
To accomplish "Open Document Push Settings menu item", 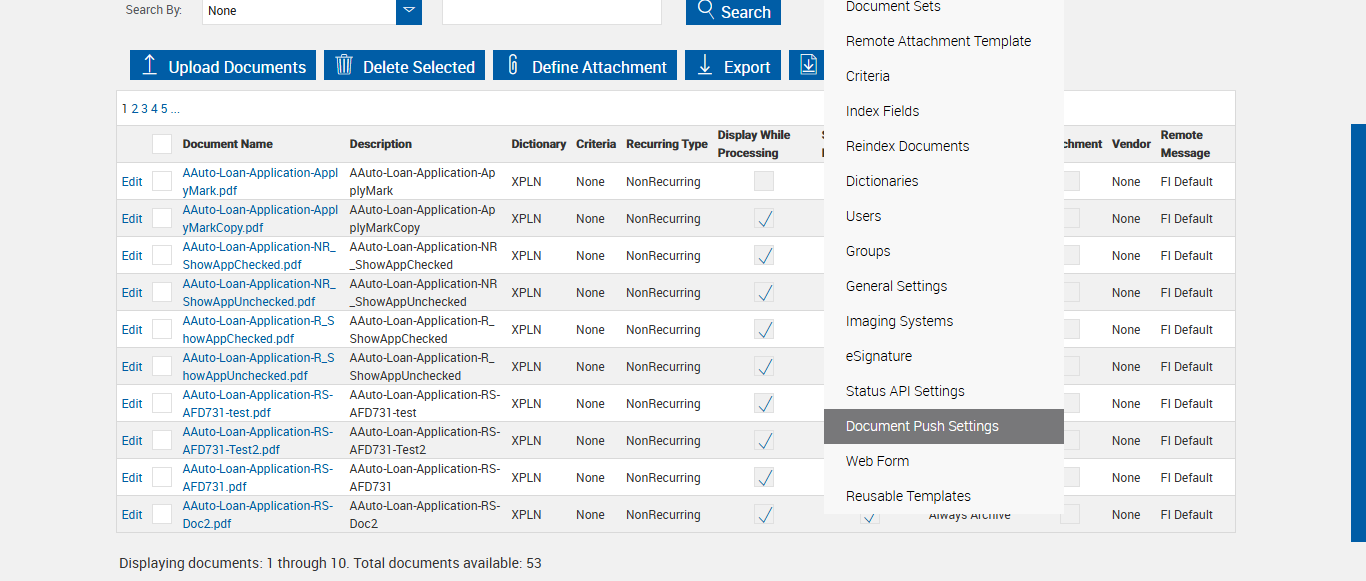I will pyautogui.click(x=922, y=426).
